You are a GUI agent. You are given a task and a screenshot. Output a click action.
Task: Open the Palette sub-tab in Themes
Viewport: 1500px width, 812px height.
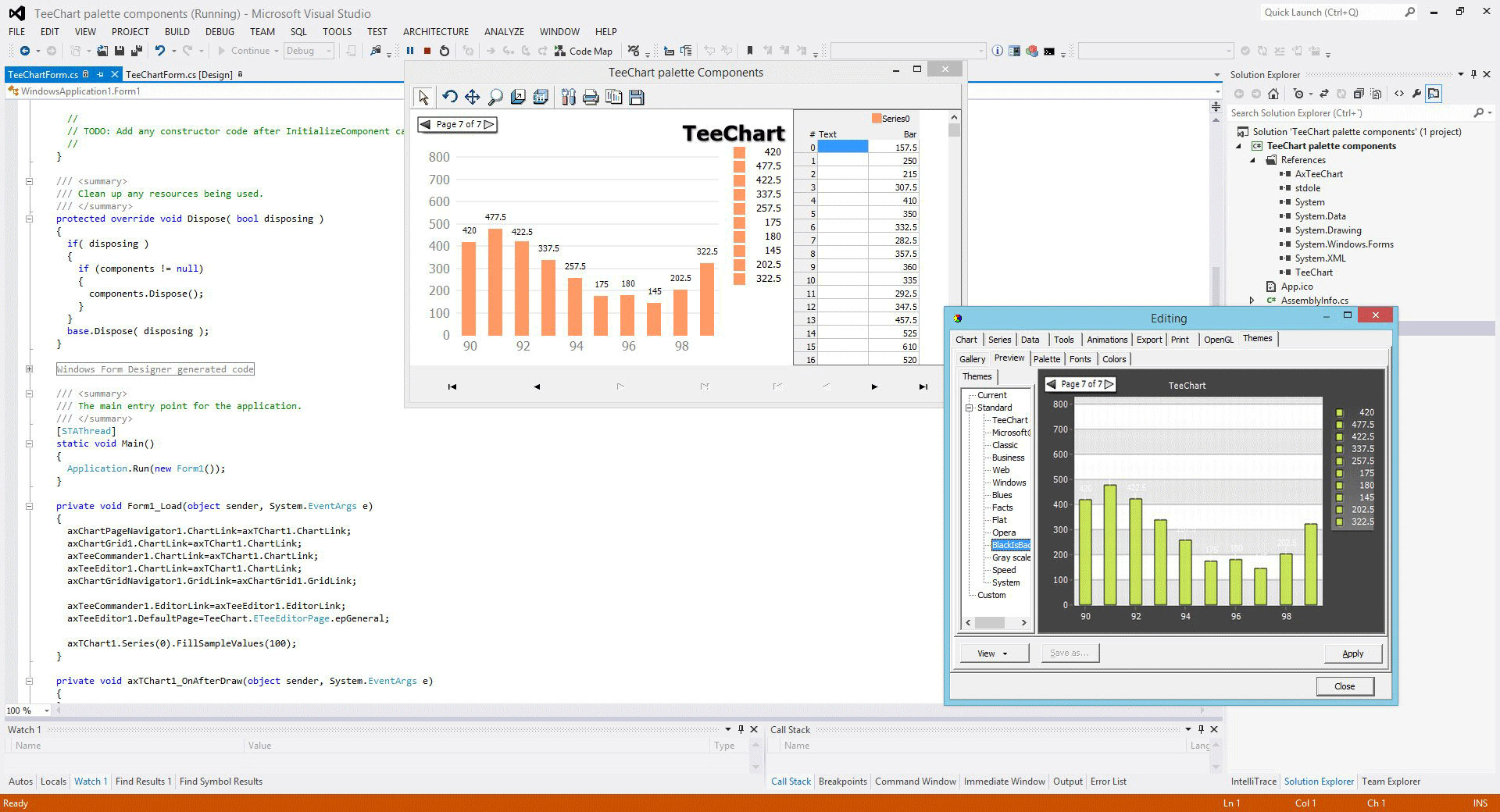click(1047, 359)
